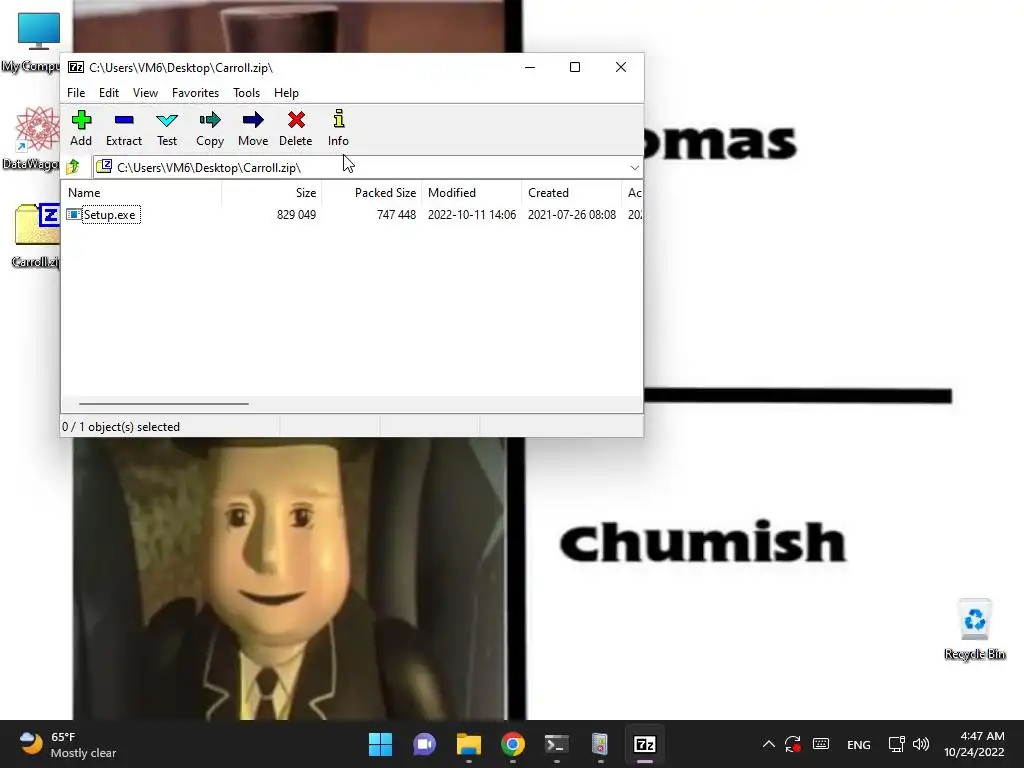Sort by the Size column header
This screenshot has height=768, width=1024.
271,193
